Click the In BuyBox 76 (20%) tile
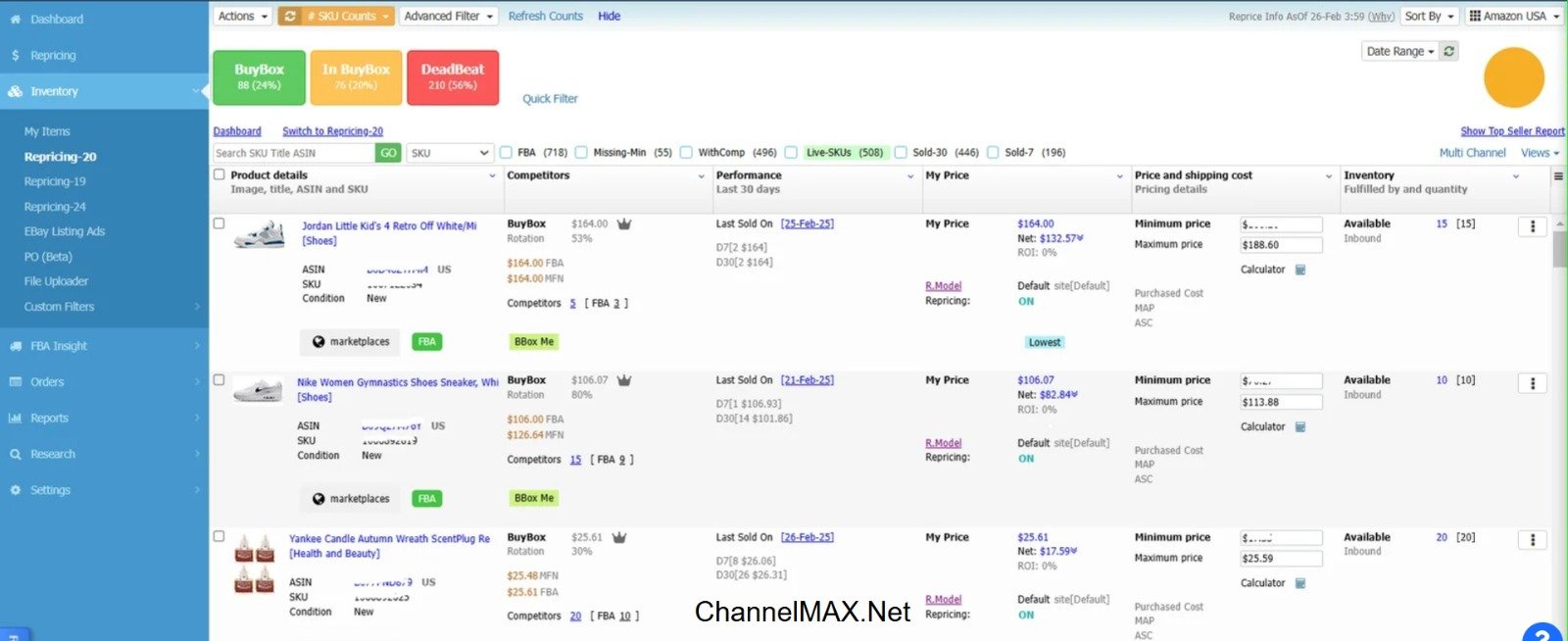Viewport: 1568px width, 641px height. (356, 76)
